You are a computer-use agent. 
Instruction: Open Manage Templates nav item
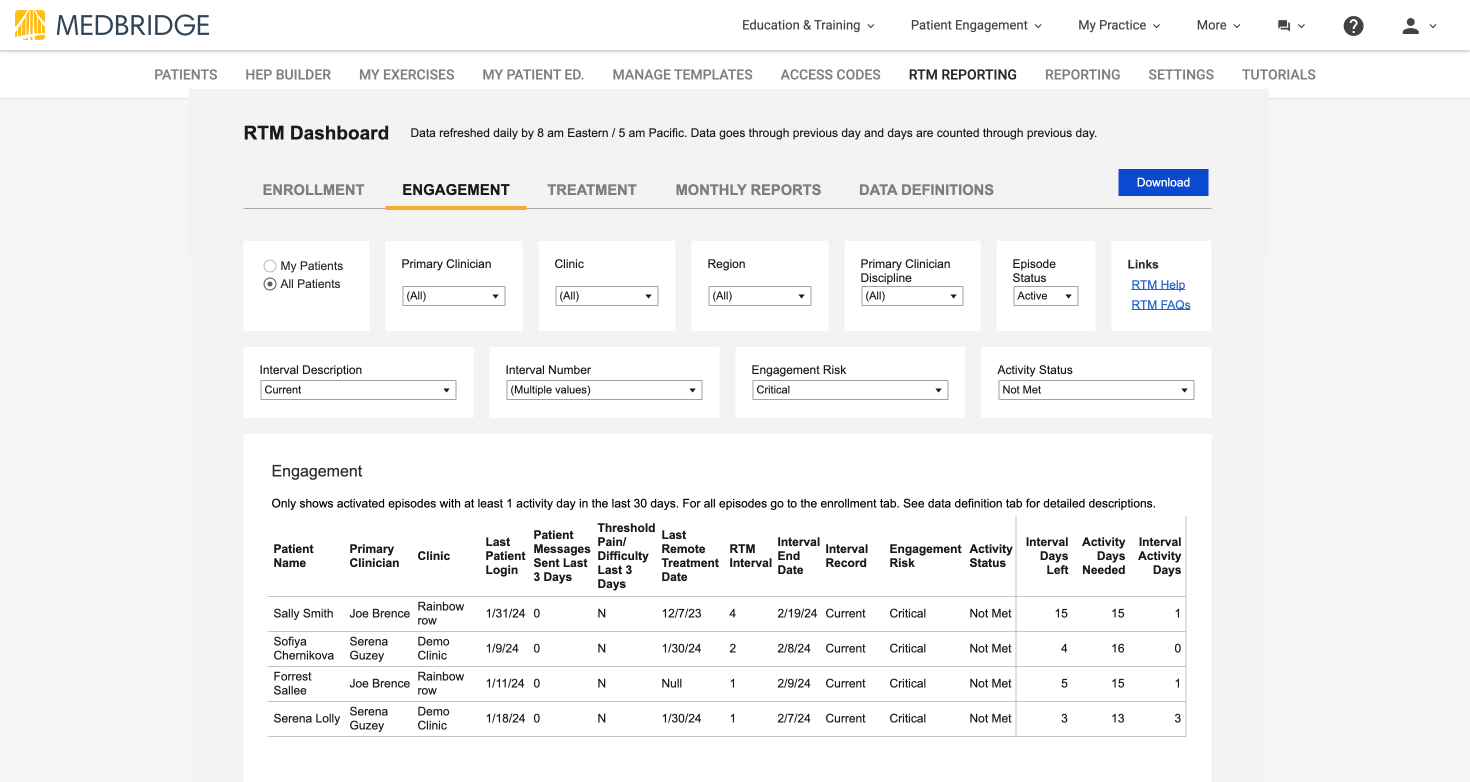[x=683, y=75]
